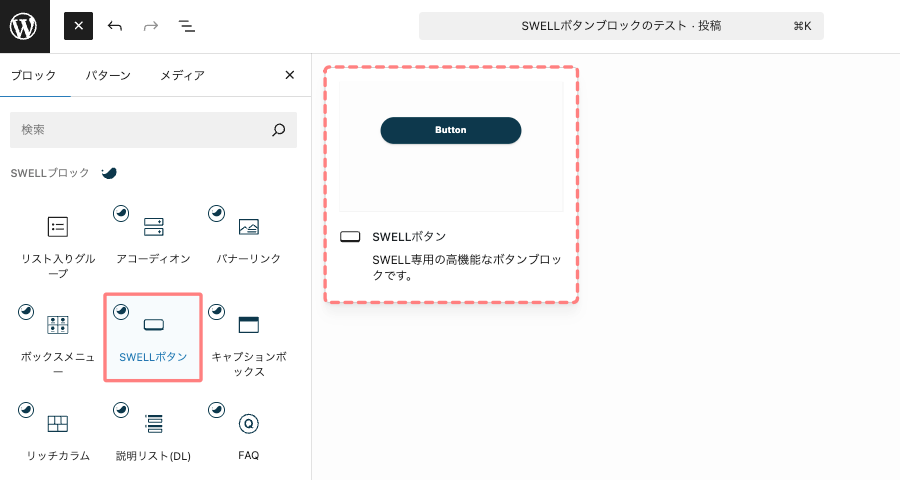Redo the last change
The image size is (900, 480).
point(150,26)
